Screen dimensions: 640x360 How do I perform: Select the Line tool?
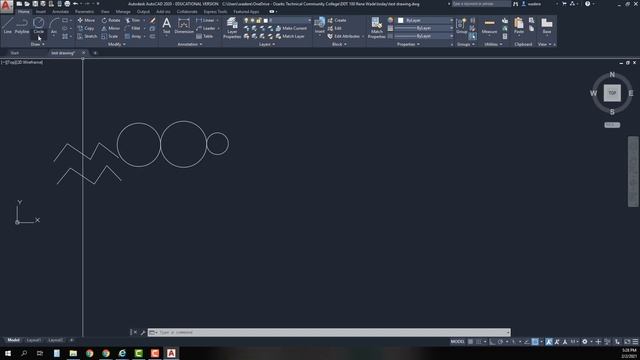pyautogui.click(x=7, y=25)
